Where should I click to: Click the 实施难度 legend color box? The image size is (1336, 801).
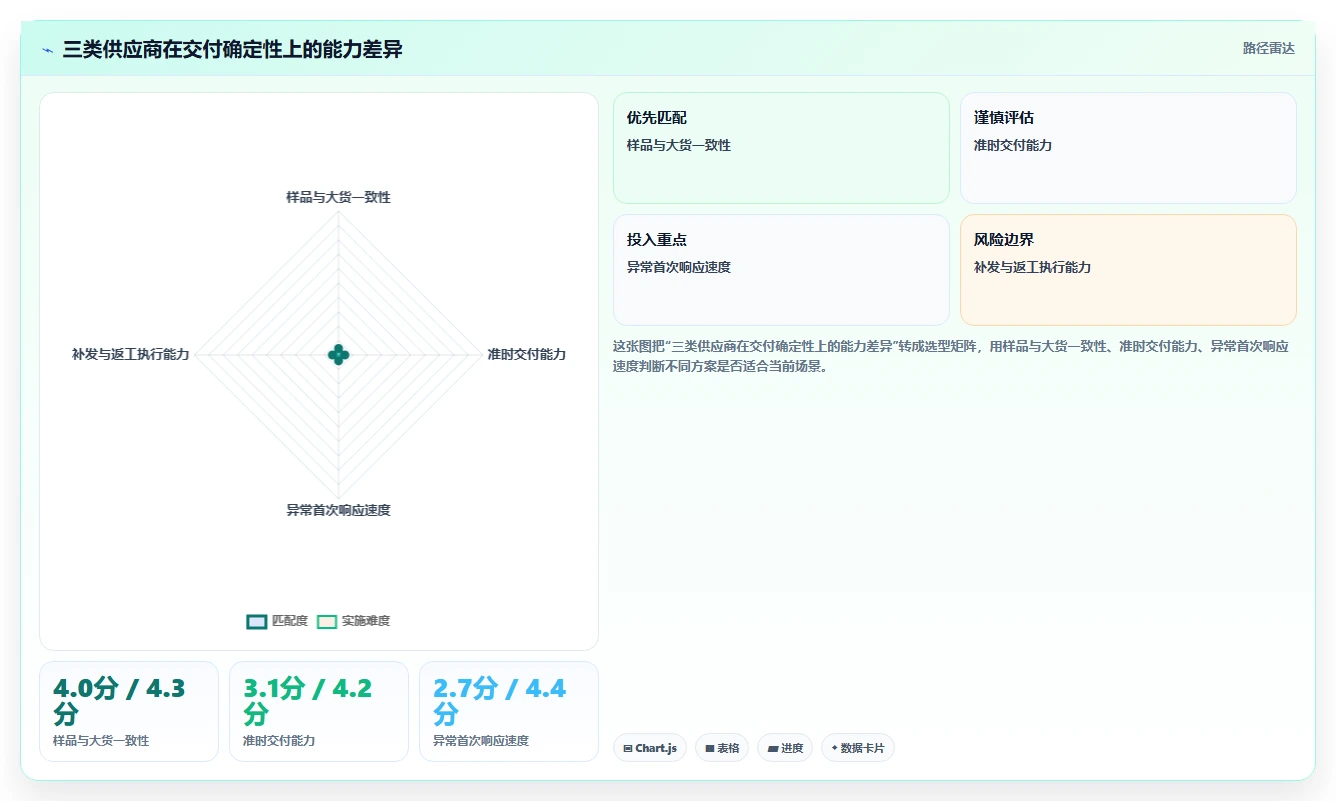(x=327, y=621)
